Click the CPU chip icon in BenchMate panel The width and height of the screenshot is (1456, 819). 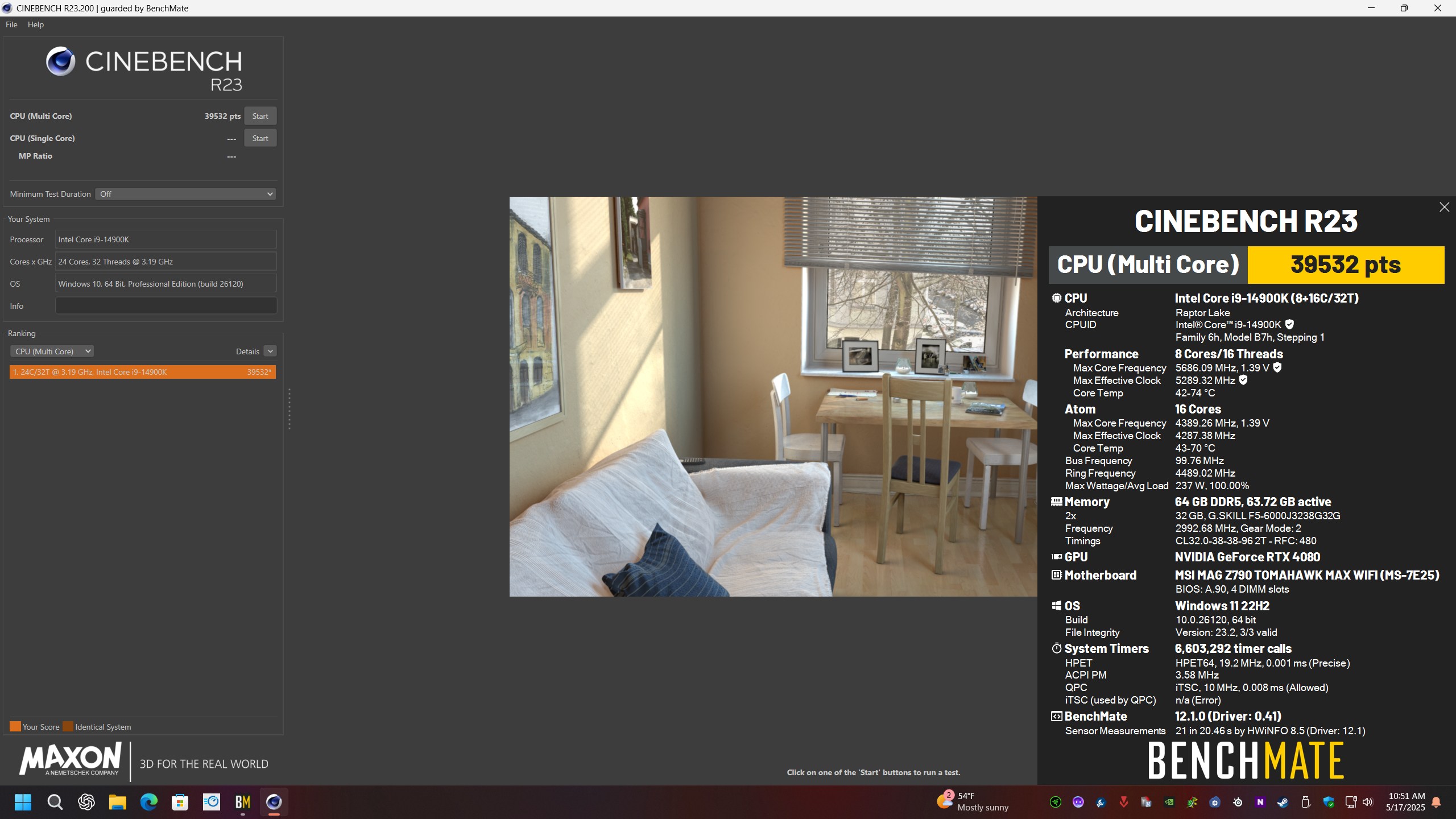point(1056,298)
